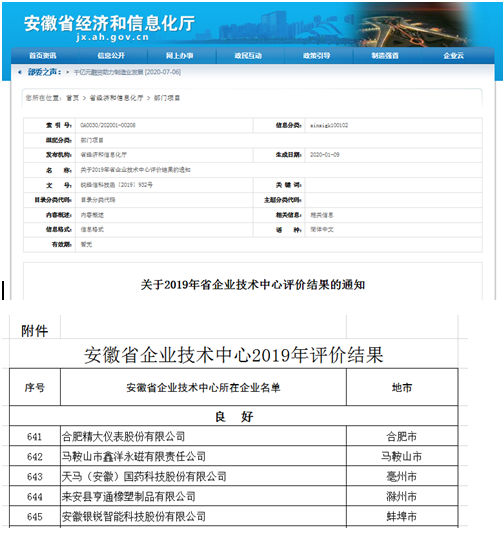Click the 良好 section row
This screenshot has width=504, height=549.
[234, 417]
